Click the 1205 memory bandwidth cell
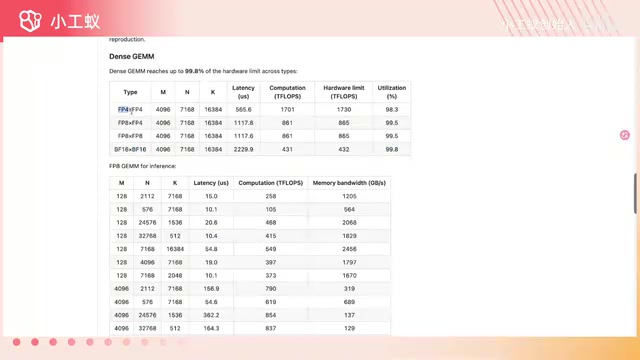The image size is (640, 360). pos(349,196)
